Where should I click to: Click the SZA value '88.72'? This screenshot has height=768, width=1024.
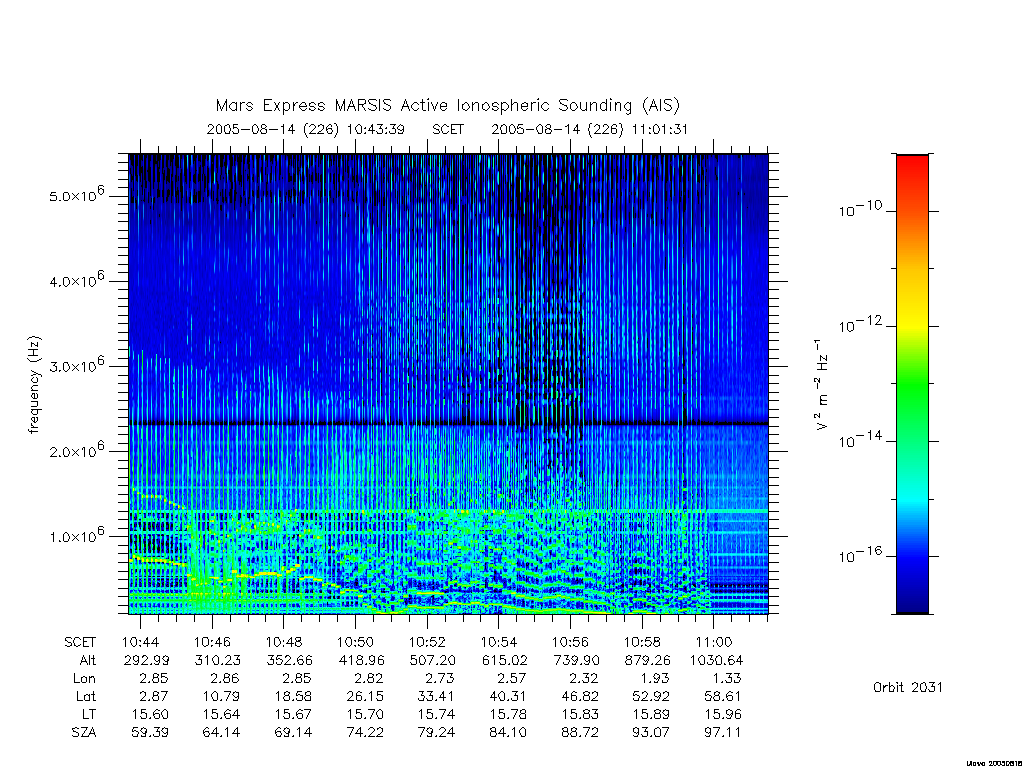click(x=580, y=733)
